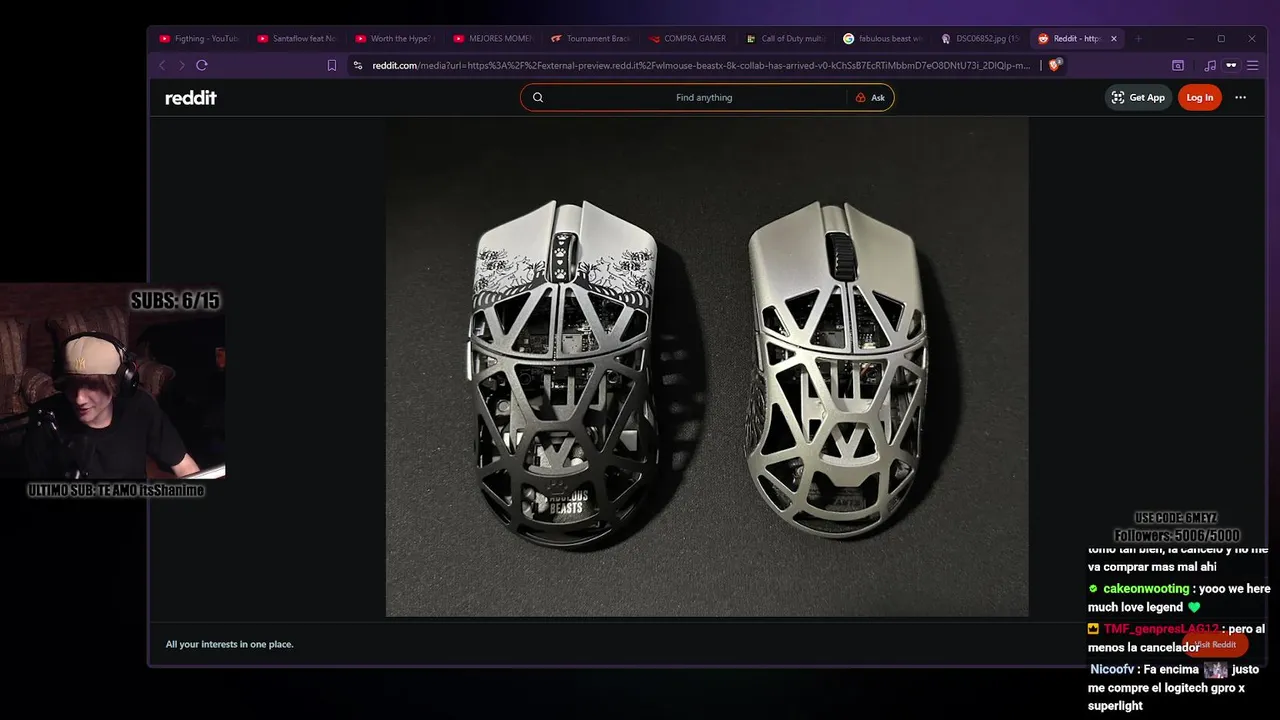Focus the Find anything search field

[x=704, y=97]
